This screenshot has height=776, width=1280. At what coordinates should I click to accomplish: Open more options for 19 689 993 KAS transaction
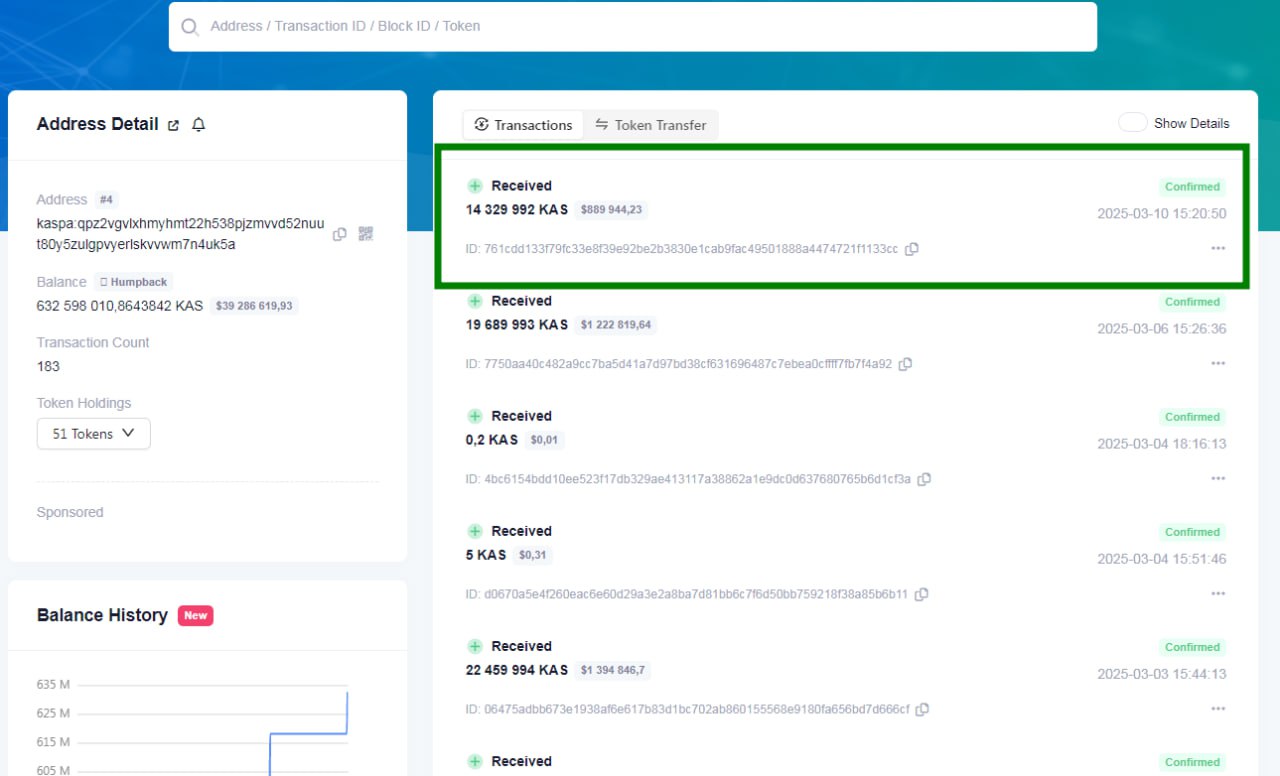point(1218,363)
